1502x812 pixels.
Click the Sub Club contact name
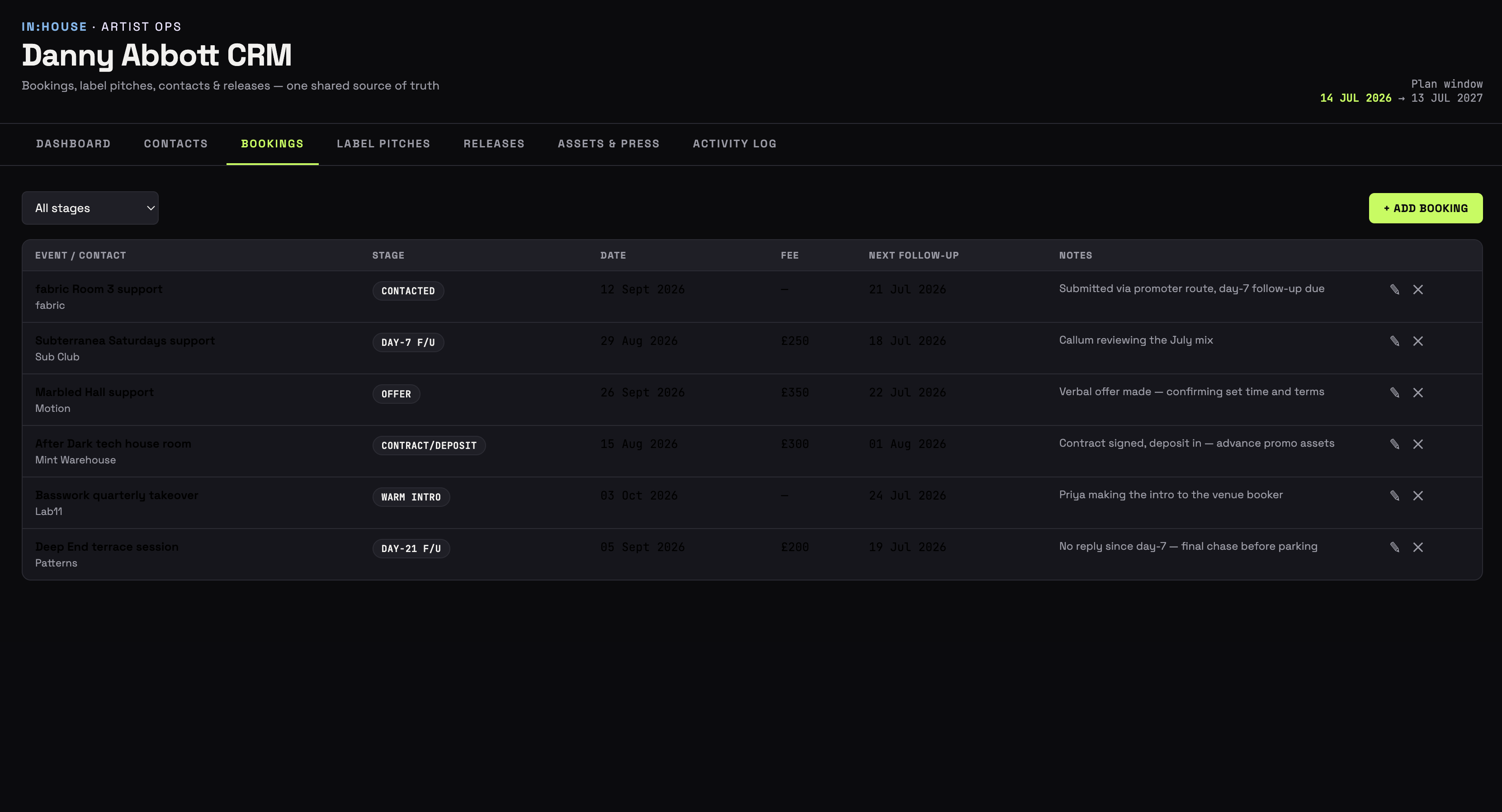(x=57, y=357)
